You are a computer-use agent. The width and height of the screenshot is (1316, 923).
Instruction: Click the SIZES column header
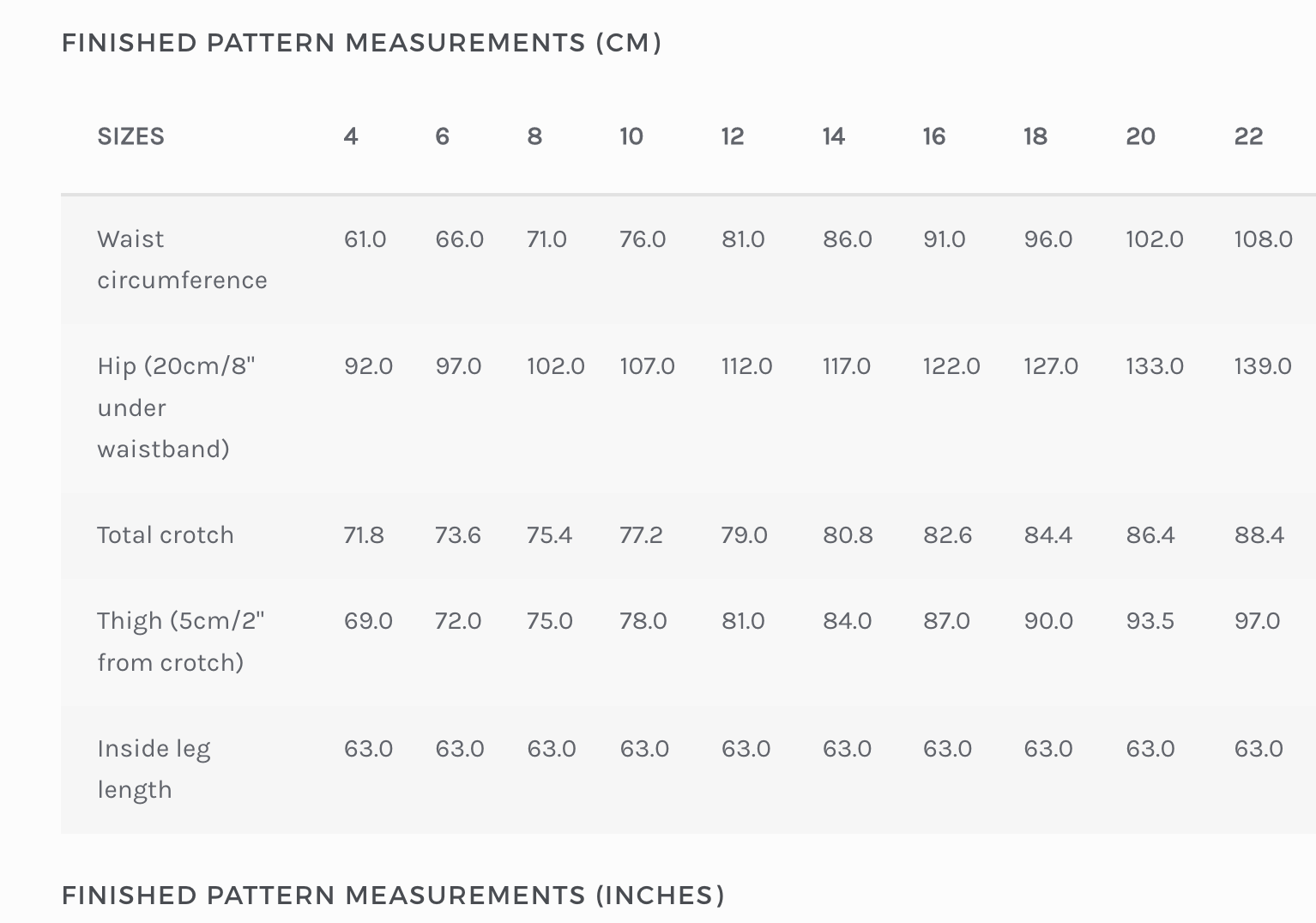130,136
